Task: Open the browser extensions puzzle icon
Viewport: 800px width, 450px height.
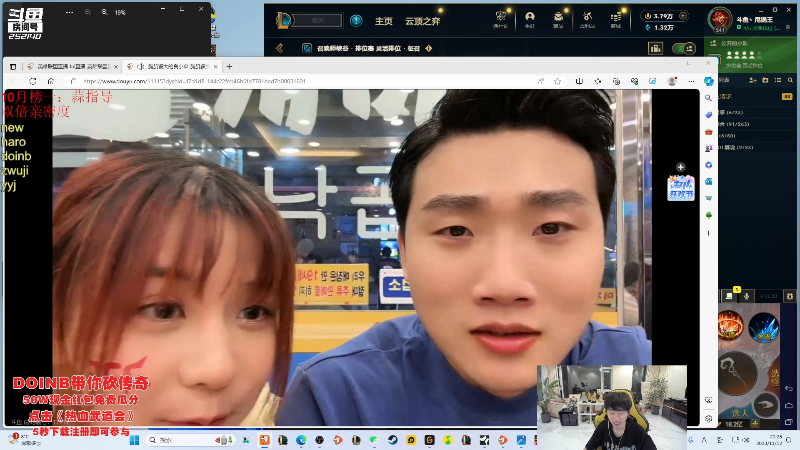Action: (598, 81)
